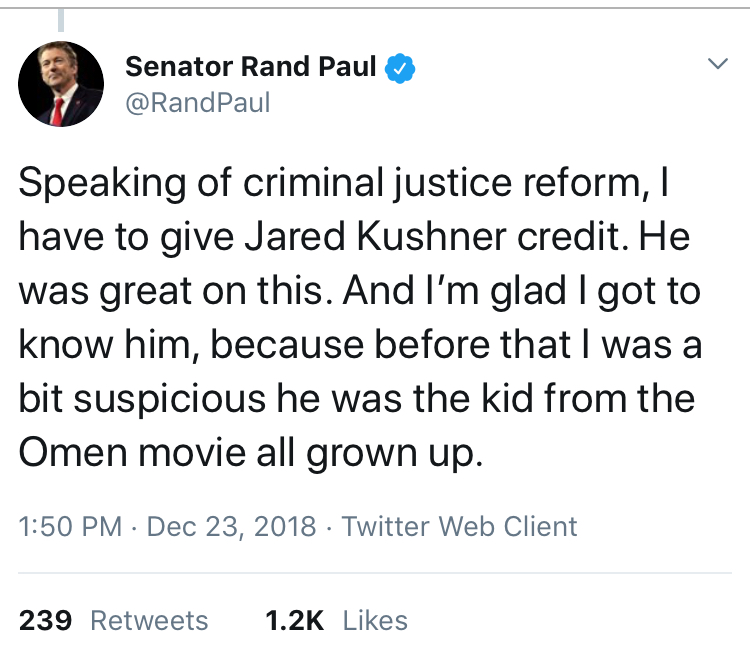Click the Dec 23, 2018 date
This screenshot has height=665, width=750.
pos(232,526)
